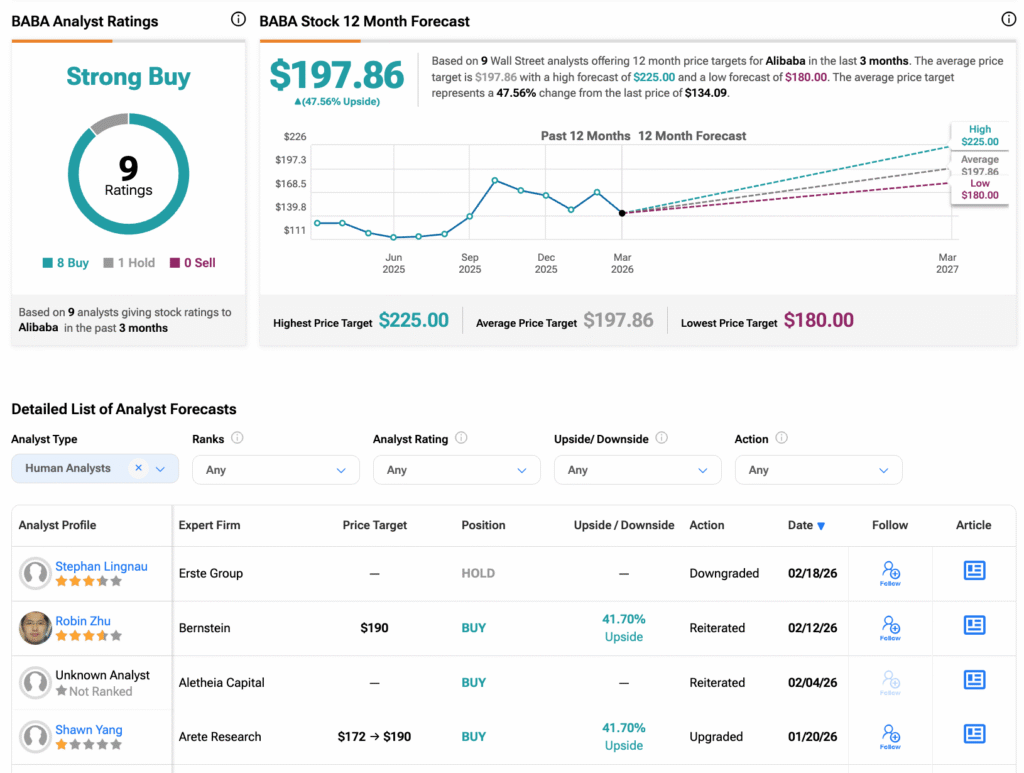This screenshot has width=1024, height=773.
Task: Open article for Aletheia Capital rating
Action: pyautogui.click(x=974, y=680)
